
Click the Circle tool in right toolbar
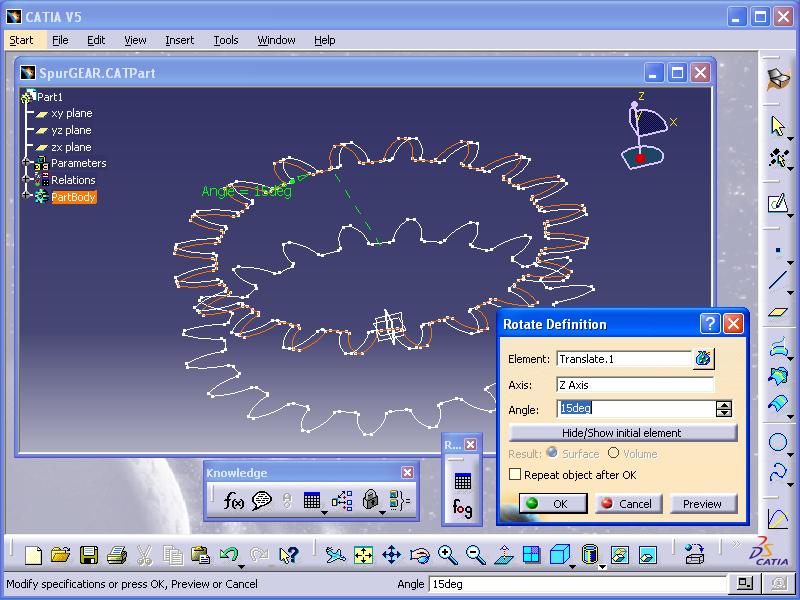(x=778, y=442)
